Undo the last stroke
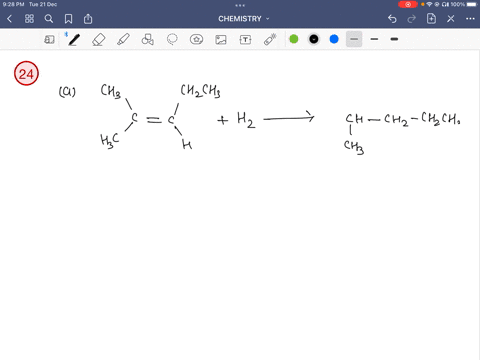This screenshot has height=360, width=480. (392, 19)
